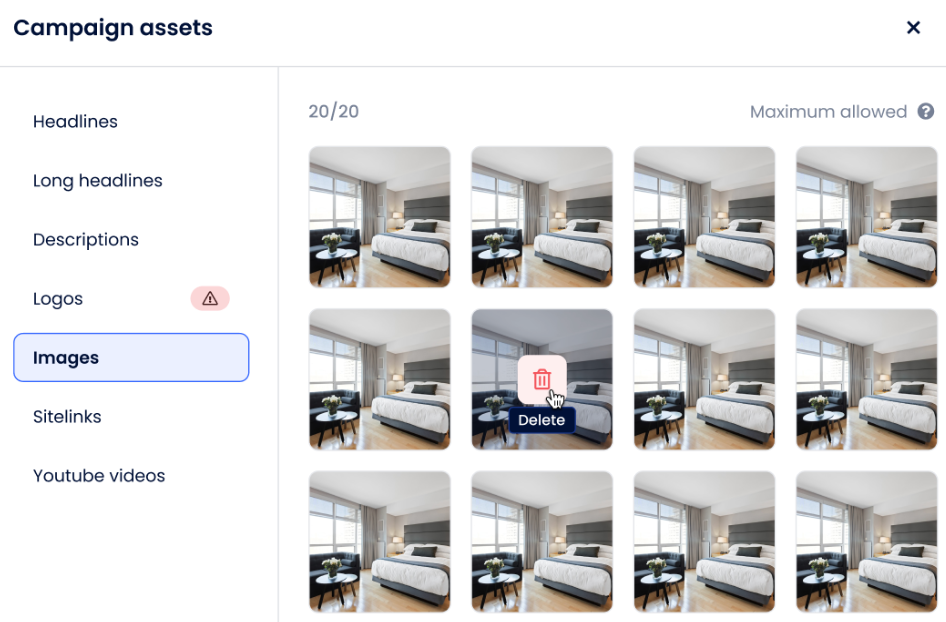Open the Sitelinks section

pos(67,417)
